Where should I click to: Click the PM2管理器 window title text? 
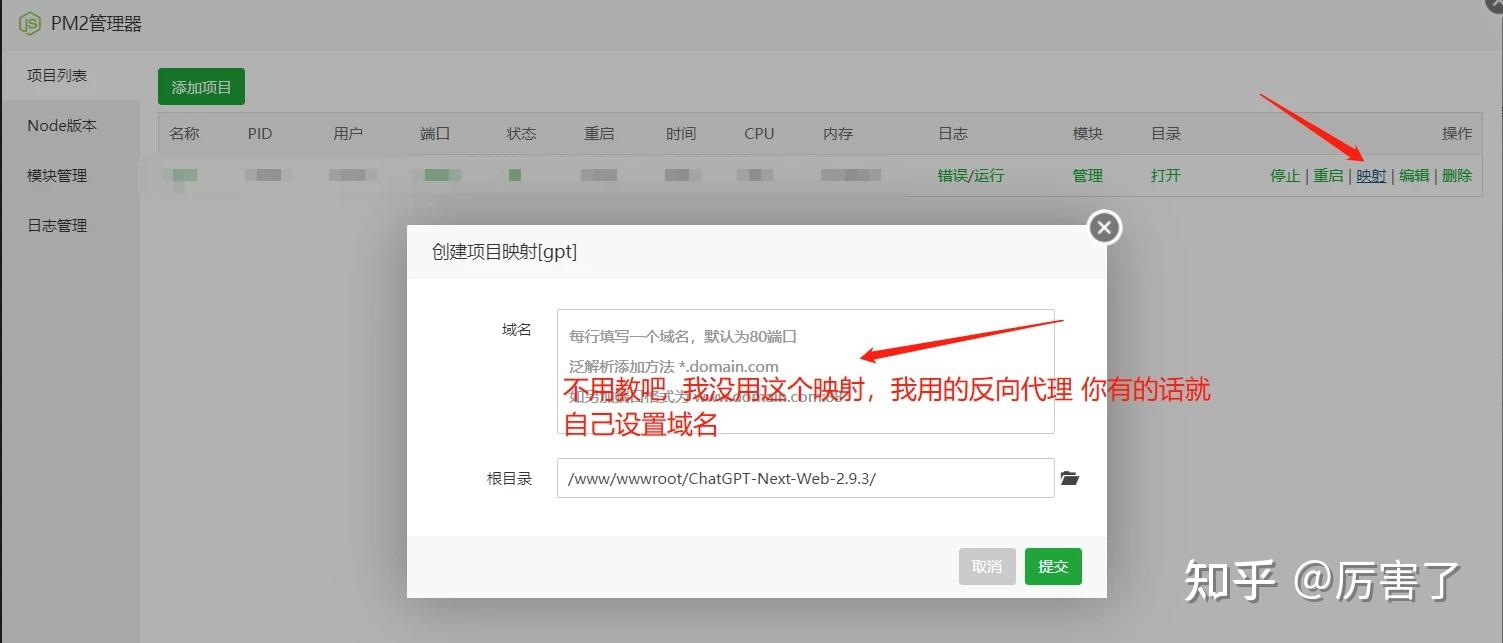click(97, 23)
